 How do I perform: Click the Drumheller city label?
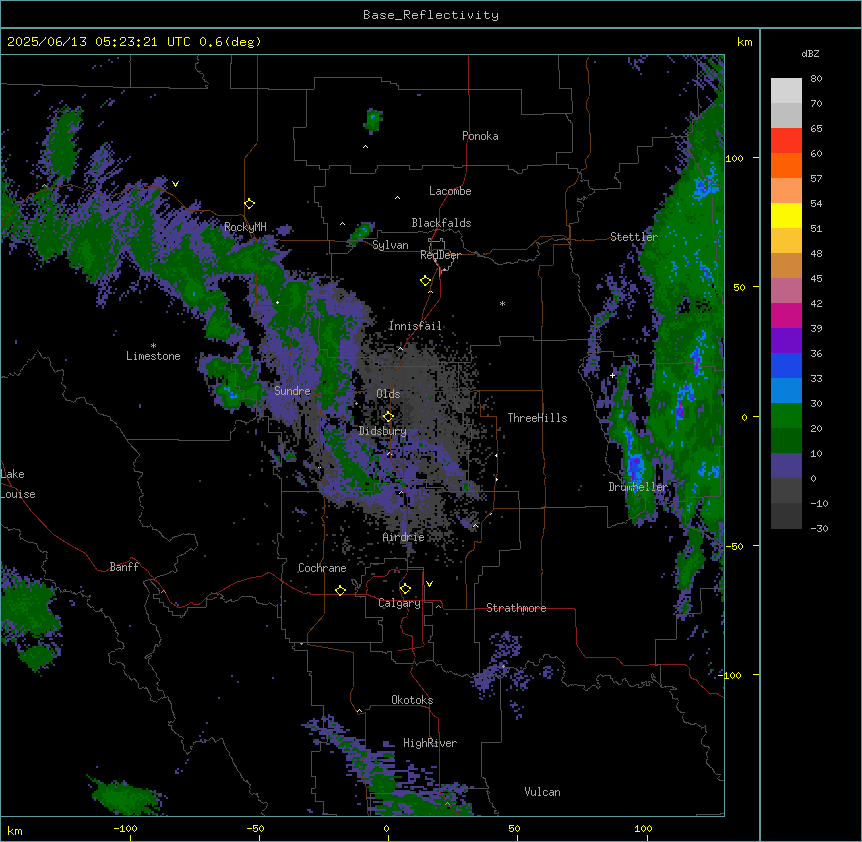638,487
